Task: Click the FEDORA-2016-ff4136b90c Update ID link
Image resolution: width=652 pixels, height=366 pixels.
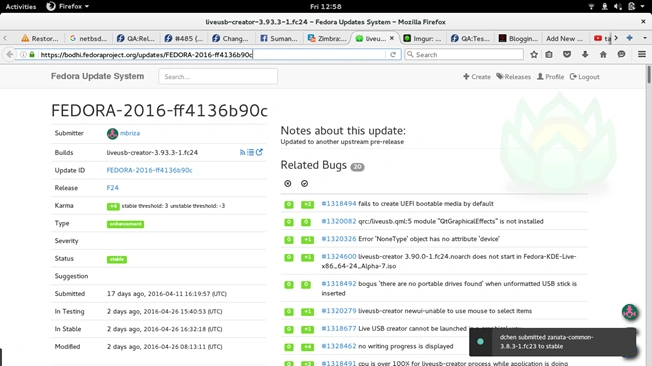Action: (x=149, y=170)
